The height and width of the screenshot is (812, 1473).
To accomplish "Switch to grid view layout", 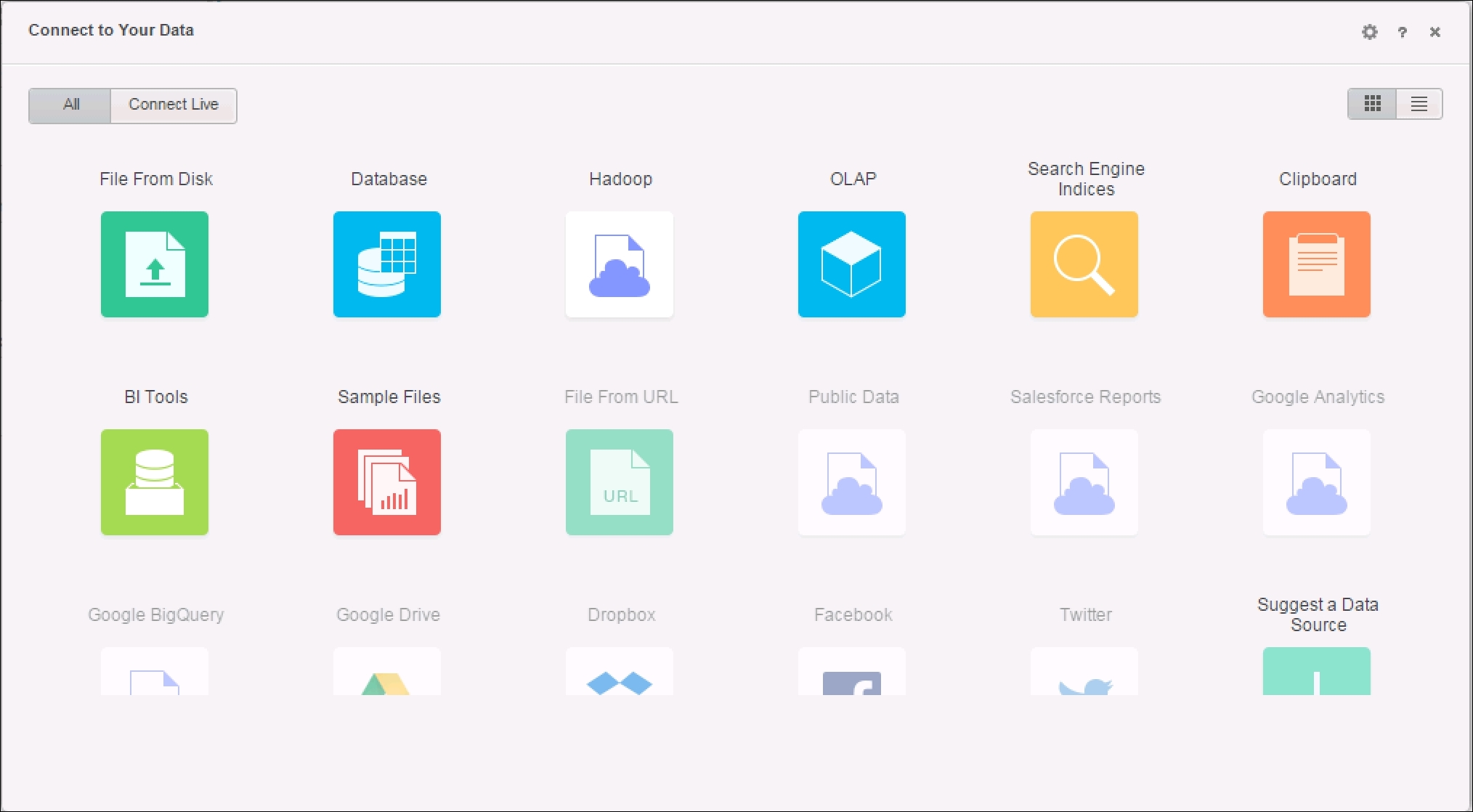I will coord(1372,104).
